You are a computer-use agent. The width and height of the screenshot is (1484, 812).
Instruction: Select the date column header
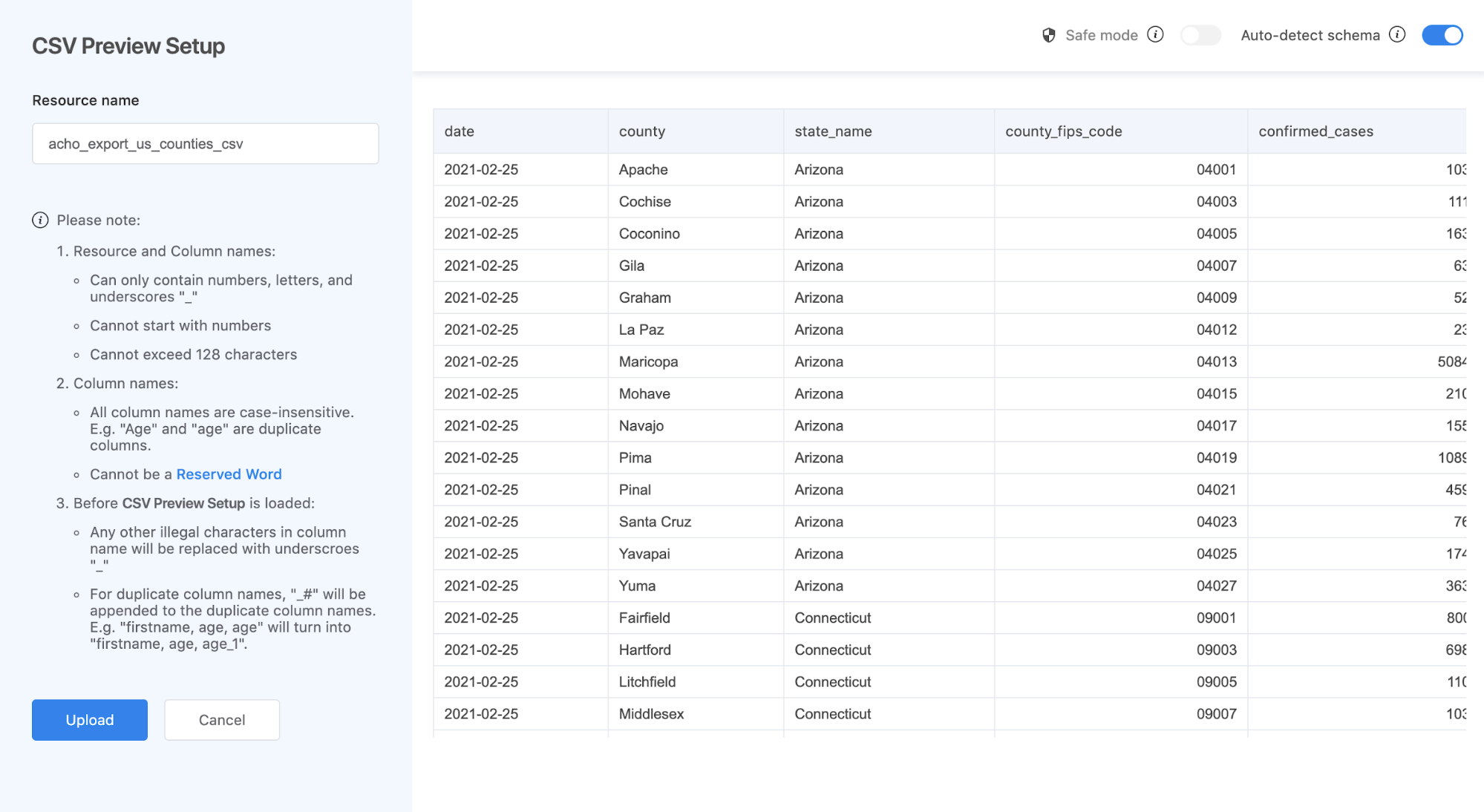click(x=460, y=131)
